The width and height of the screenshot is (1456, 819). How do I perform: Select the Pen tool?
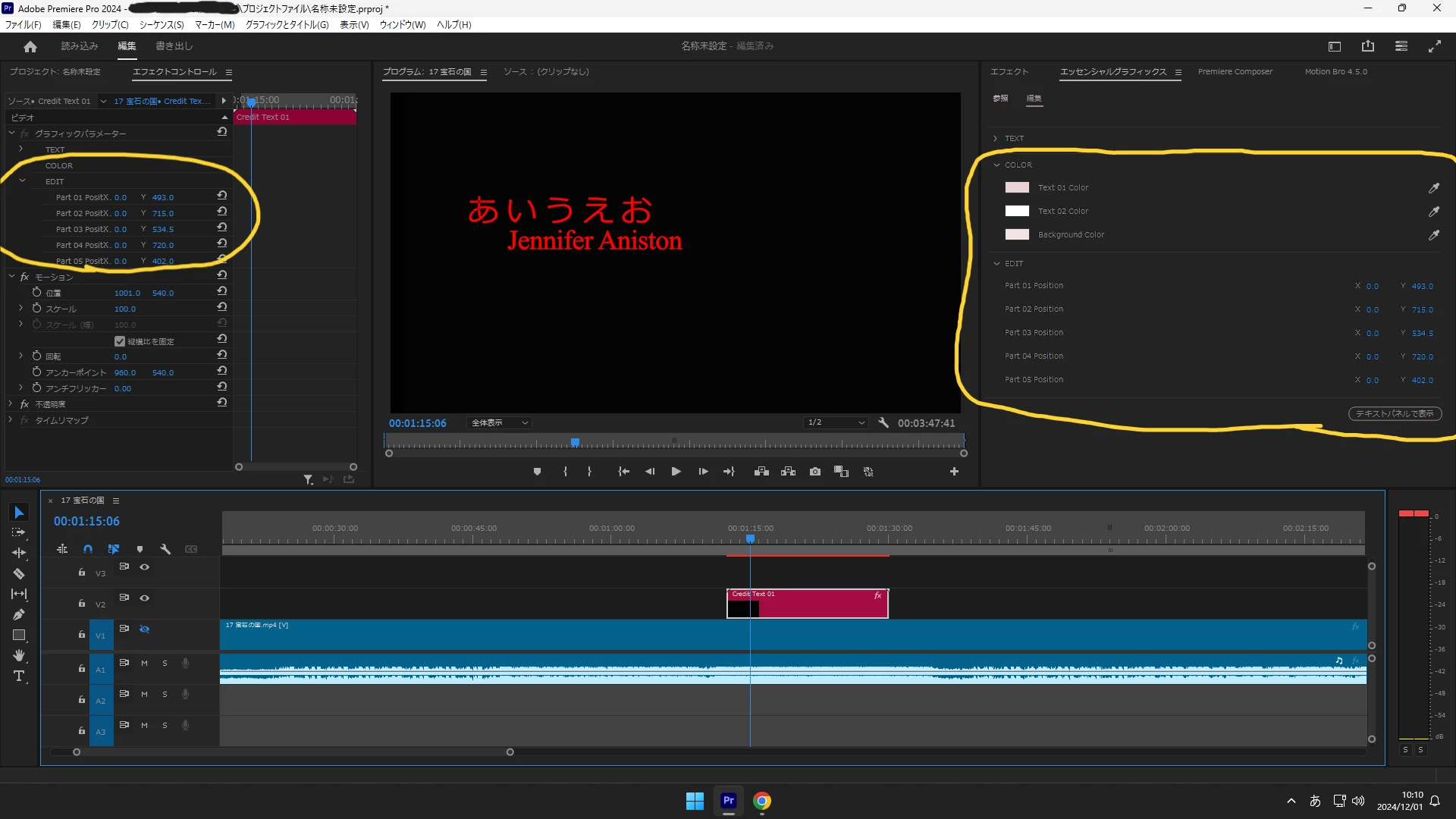[x=19, y=615]
